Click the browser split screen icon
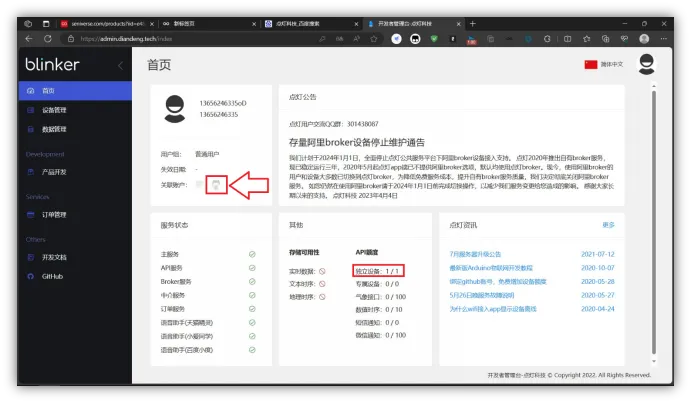The width and height of the screenshot is (691, 404). [568, 39]
